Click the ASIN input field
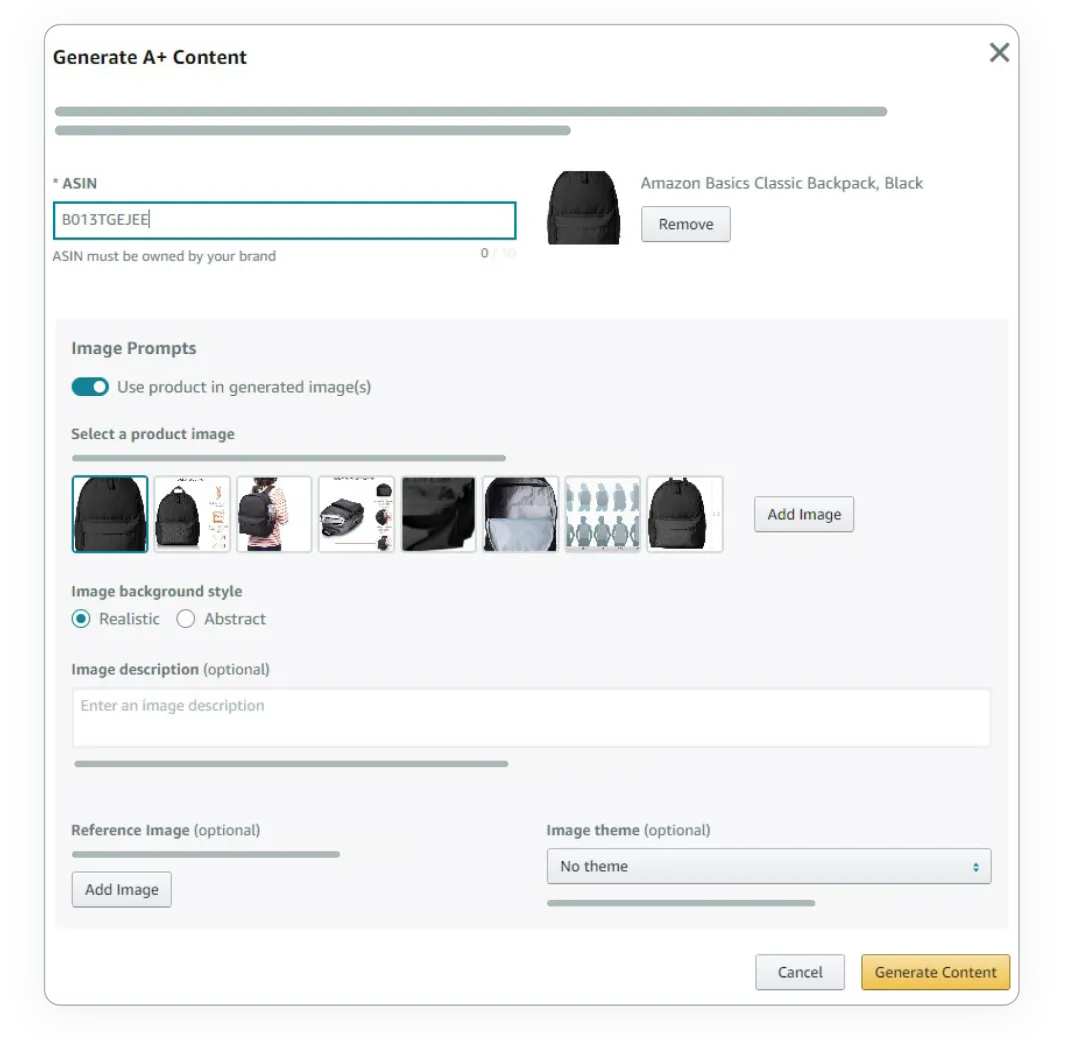The image size is (1080, 1040). (x=284, y=221)
